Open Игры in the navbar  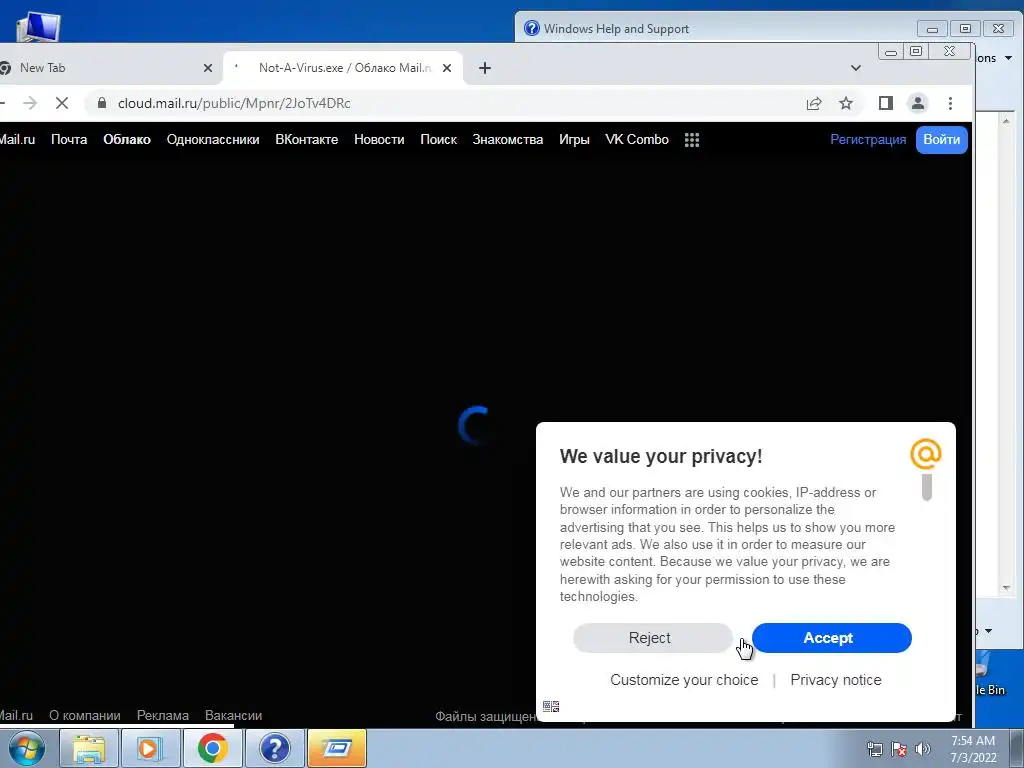point(574,140)
